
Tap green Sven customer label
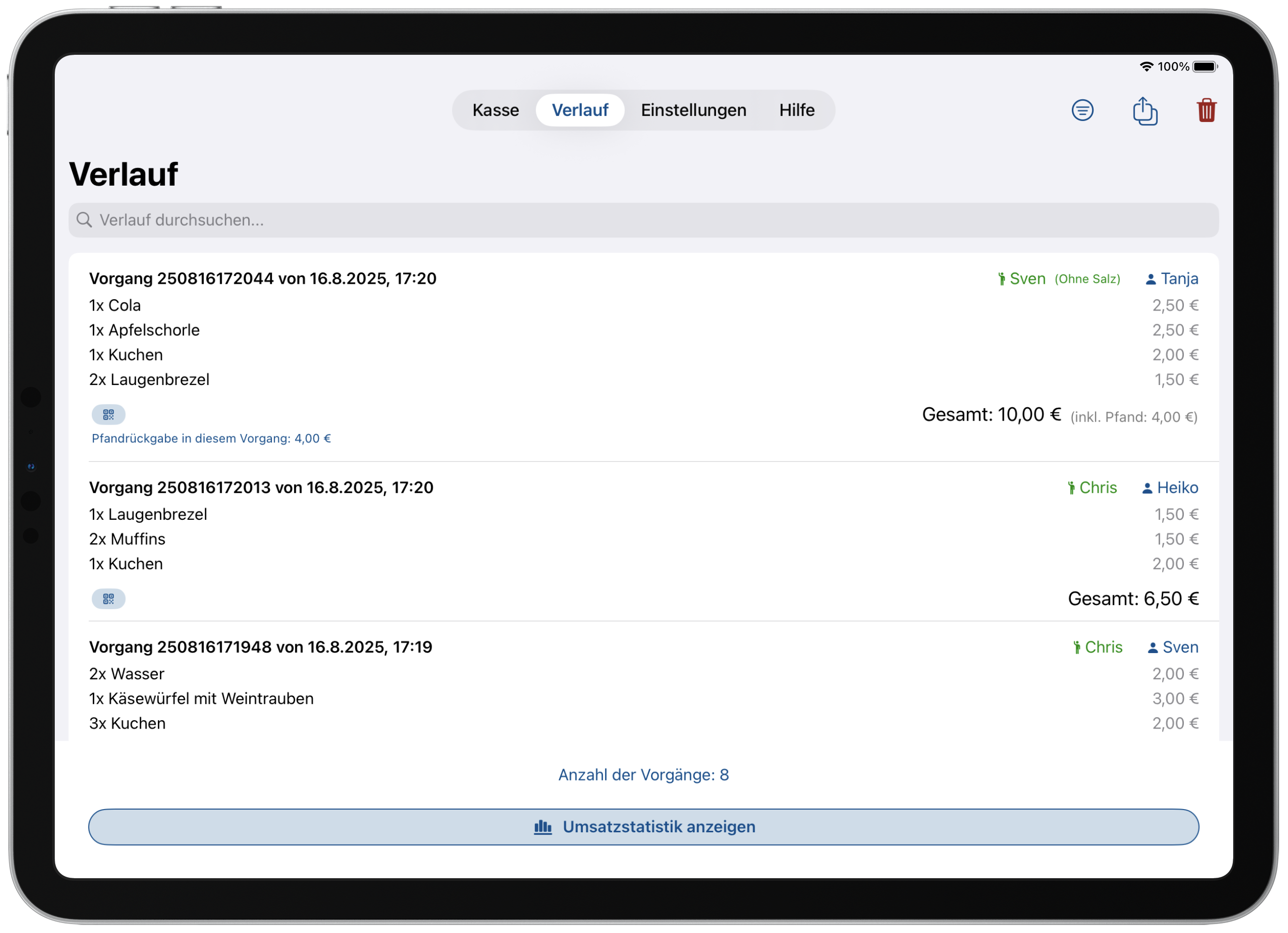pyautogui.click(x=1026, y=279)
